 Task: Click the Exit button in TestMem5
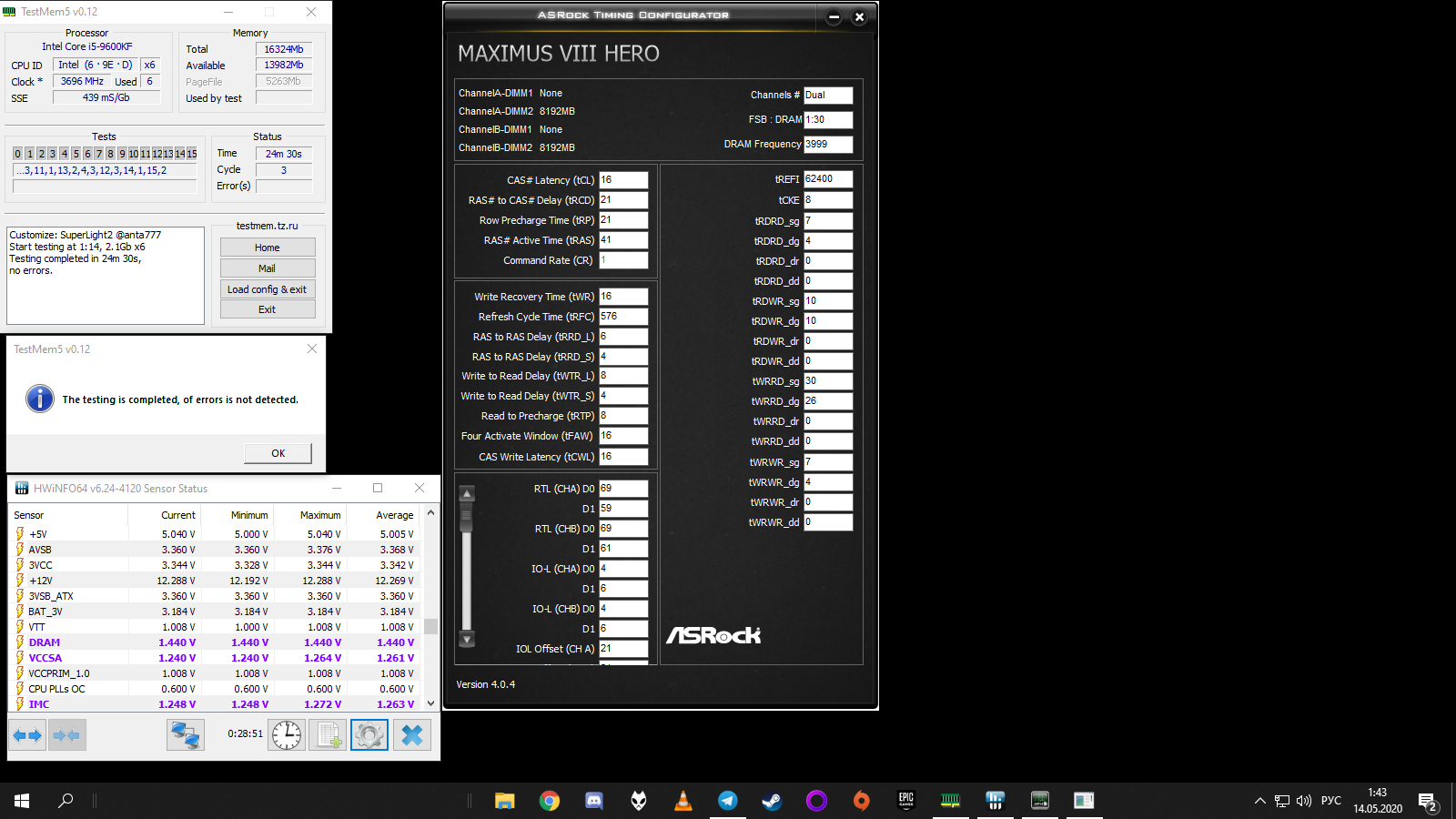[x=268, y=309]
